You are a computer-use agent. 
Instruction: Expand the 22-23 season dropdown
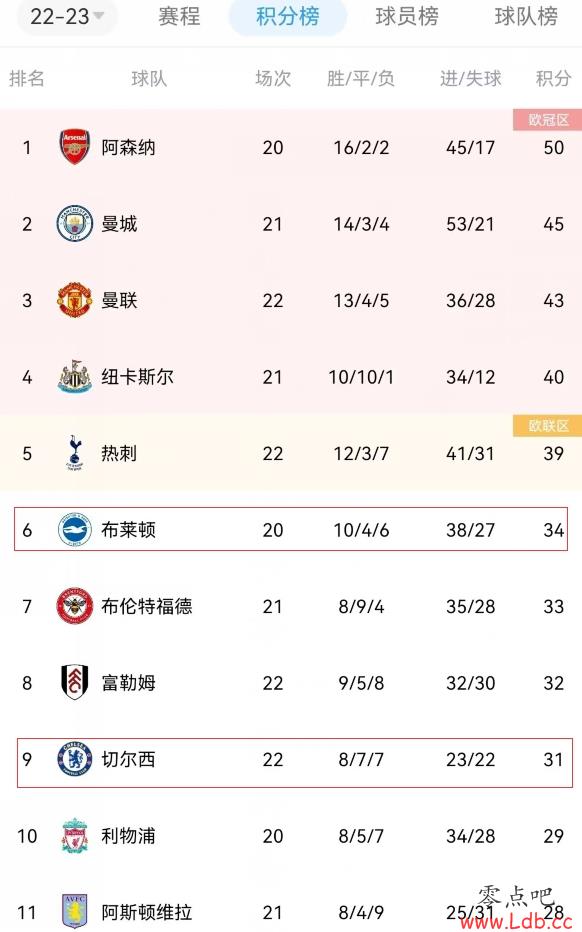(67, 17)
